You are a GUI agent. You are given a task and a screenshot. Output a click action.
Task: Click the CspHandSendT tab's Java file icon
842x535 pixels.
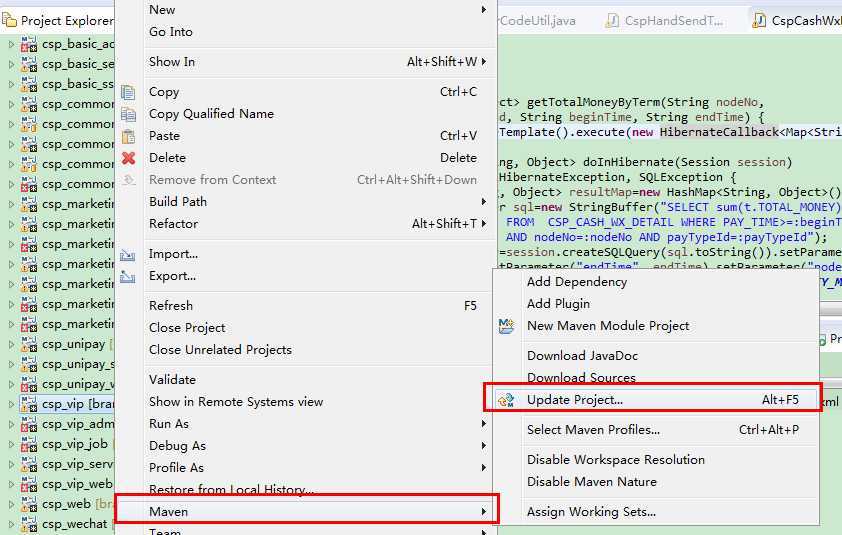(x=612, y=20)
